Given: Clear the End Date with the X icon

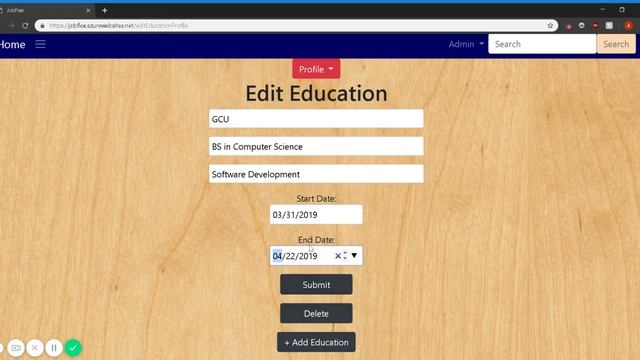Looking at the screenshot, I should pyautogui.click(x=338, y=256).
